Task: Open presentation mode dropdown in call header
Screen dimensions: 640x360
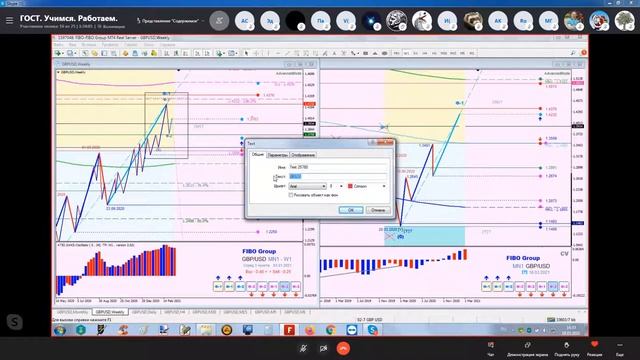Action: [170, 20]
